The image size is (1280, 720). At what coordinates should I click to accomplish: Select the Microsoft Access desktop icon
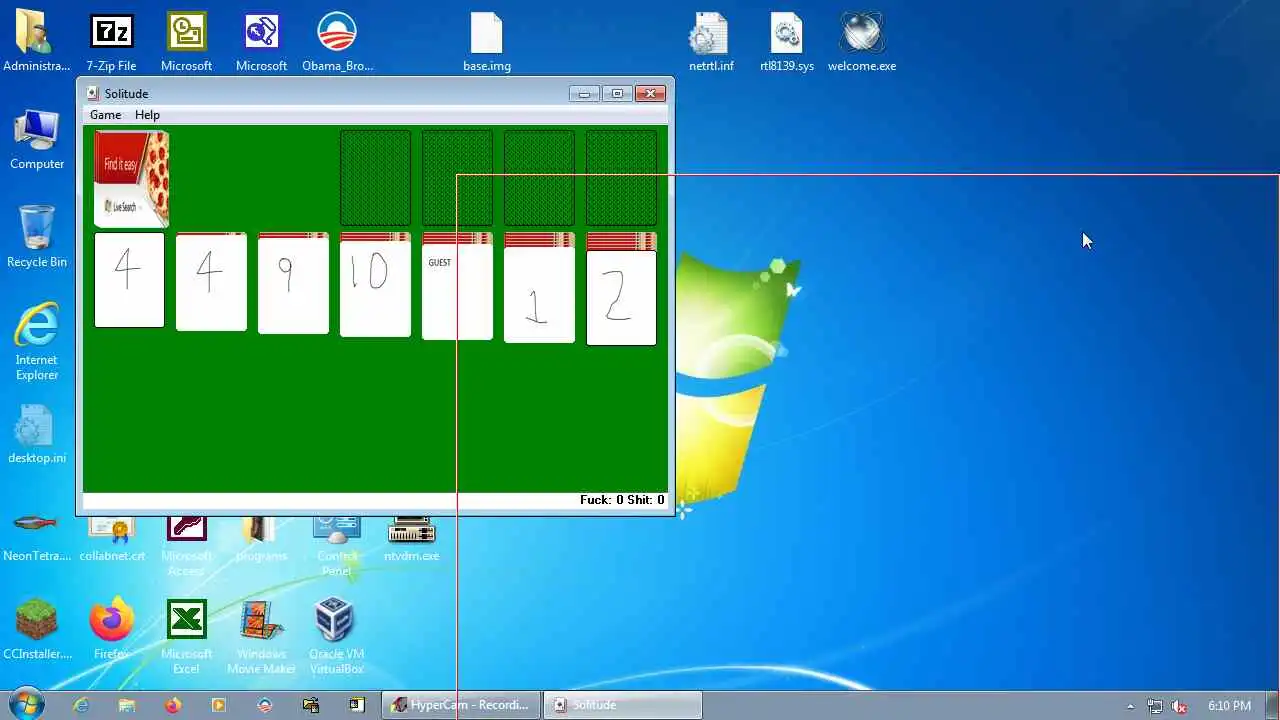pos(187,547)
